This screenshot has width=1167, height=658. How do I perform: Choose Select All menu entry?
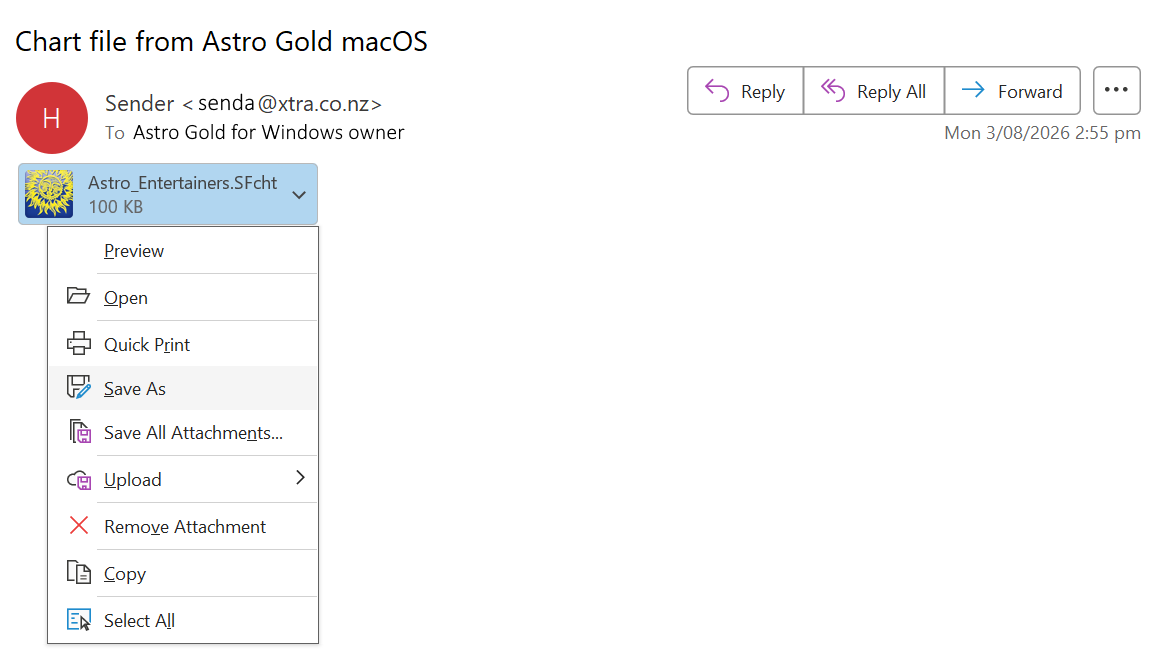183,620
